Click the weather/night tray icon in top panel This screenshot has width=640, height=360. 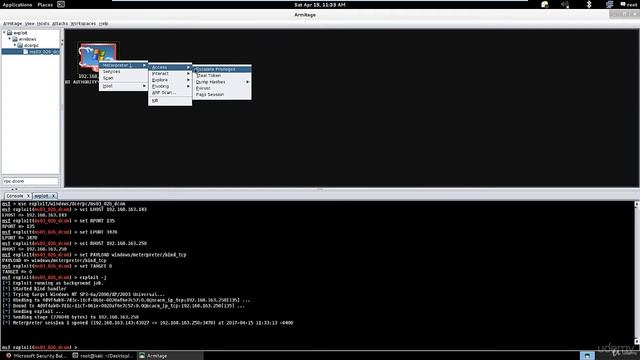tap(544, 4)
